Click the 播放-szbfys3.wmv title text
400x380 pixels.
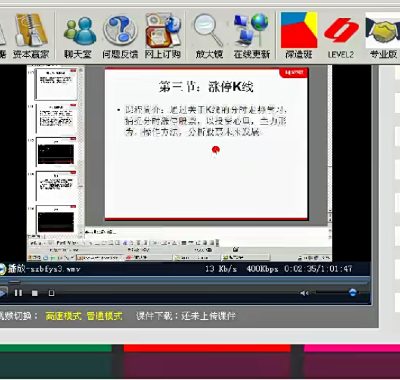pyautogui.click(x=44, y=269)
